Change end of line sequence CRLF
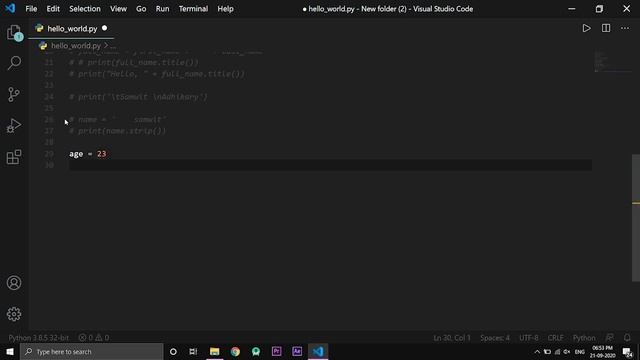This screenshot has width=640, height=360. [555, 338]
